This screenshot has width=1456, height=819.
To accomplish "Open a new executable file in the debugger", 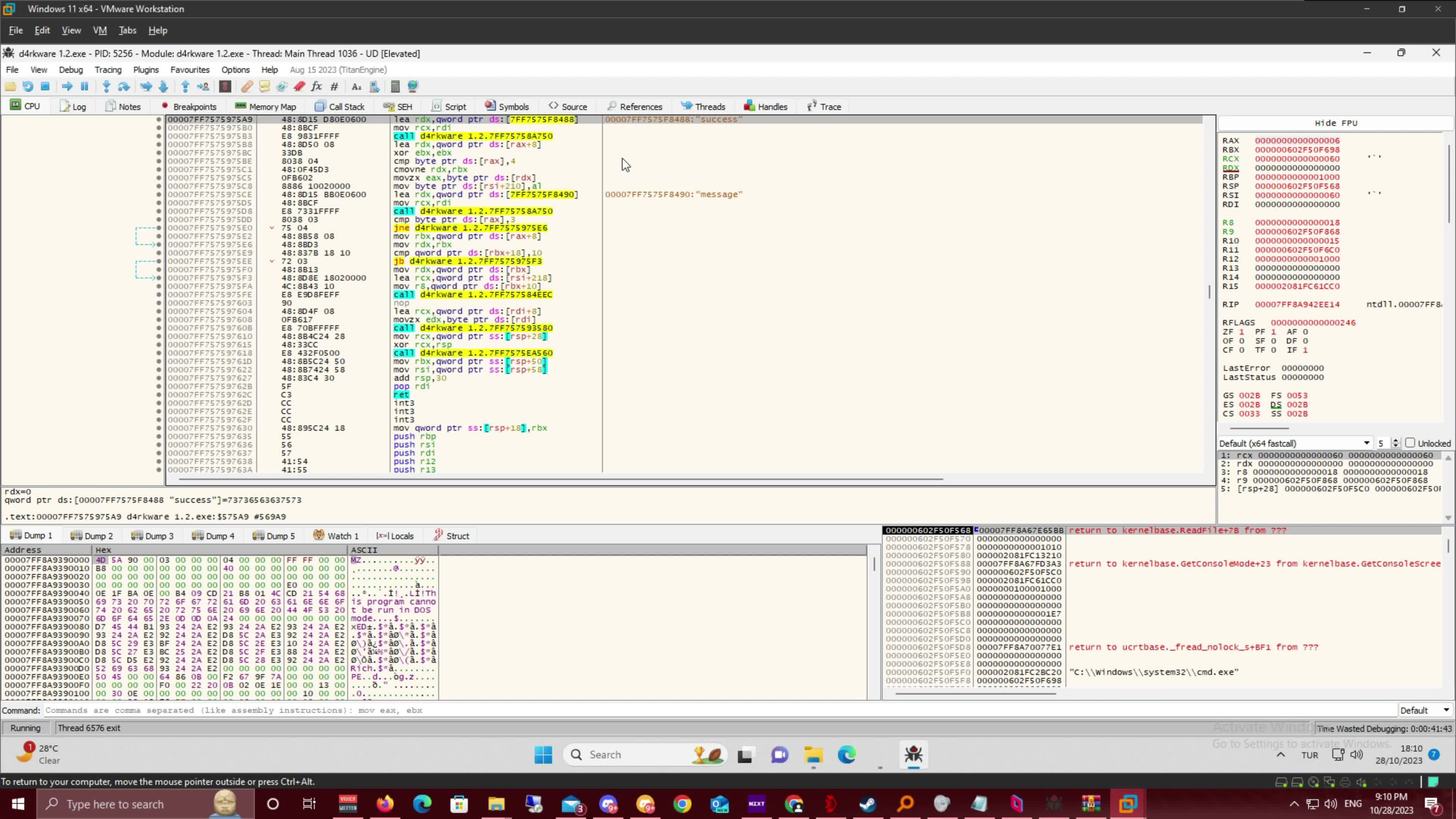I will coord(10,86).
